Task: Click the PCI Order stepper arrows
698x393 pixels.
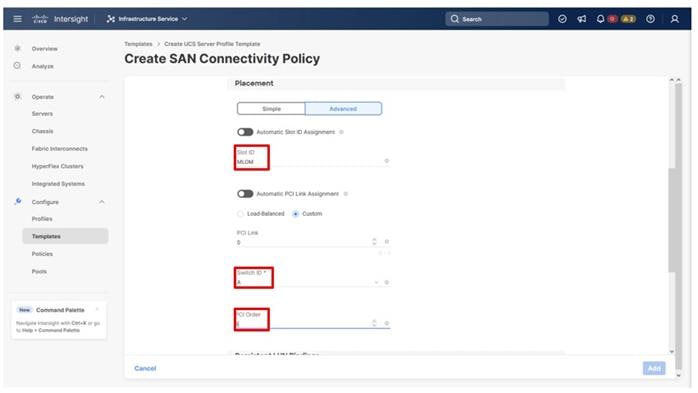Action: pos(374,323)
